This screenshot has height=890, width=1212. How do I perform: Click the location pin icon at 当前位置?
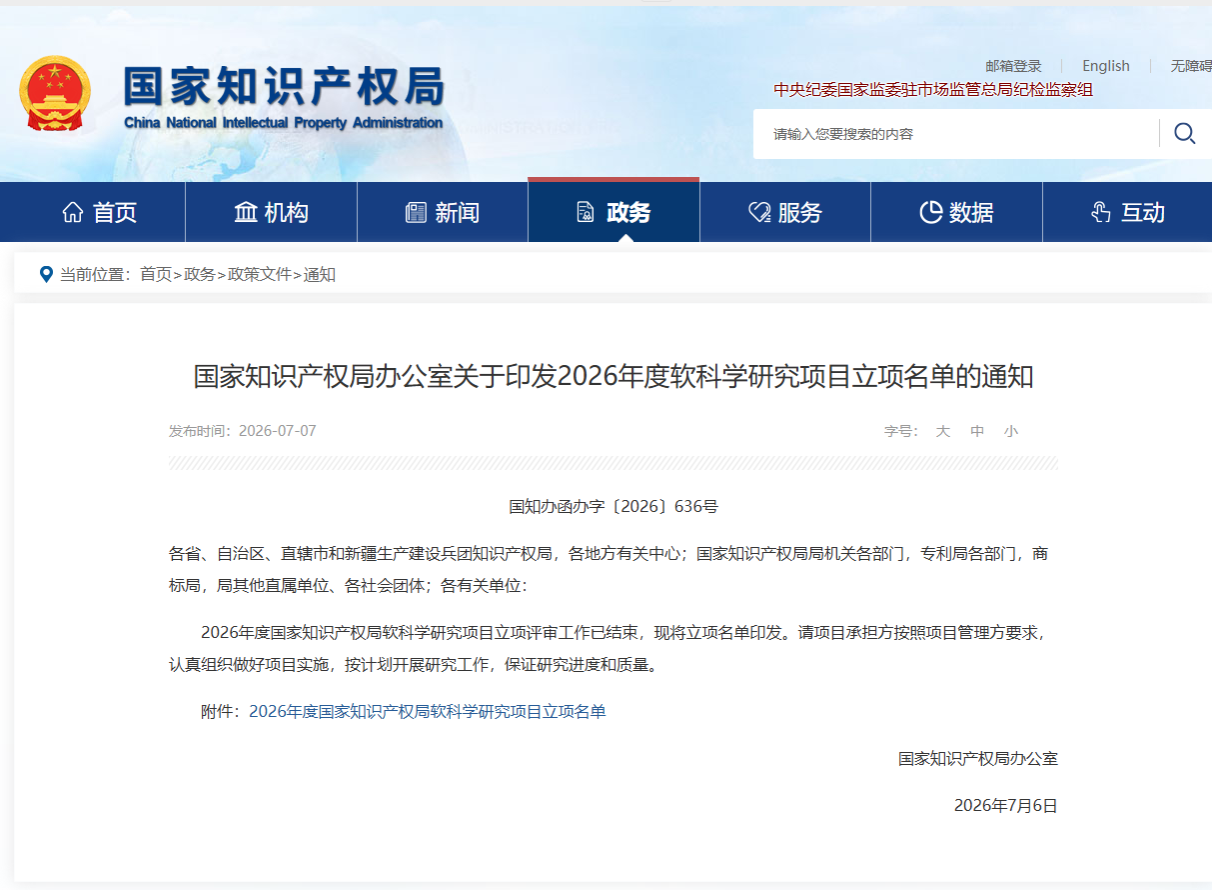click(45, 274)
